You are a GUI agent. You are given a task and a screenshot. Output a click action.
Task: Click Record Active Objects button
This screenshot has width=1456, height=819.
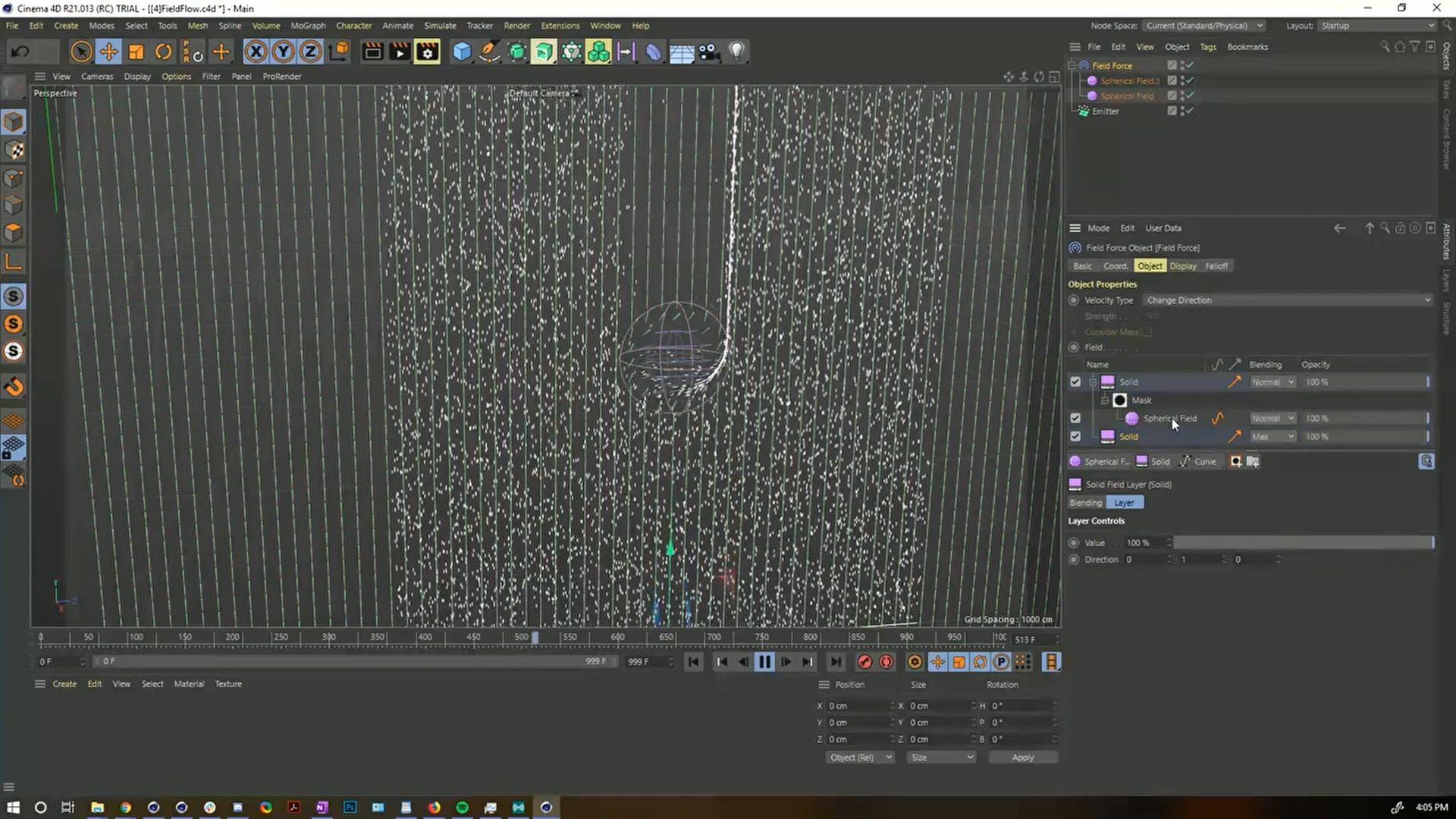click(x=864, y=662)
